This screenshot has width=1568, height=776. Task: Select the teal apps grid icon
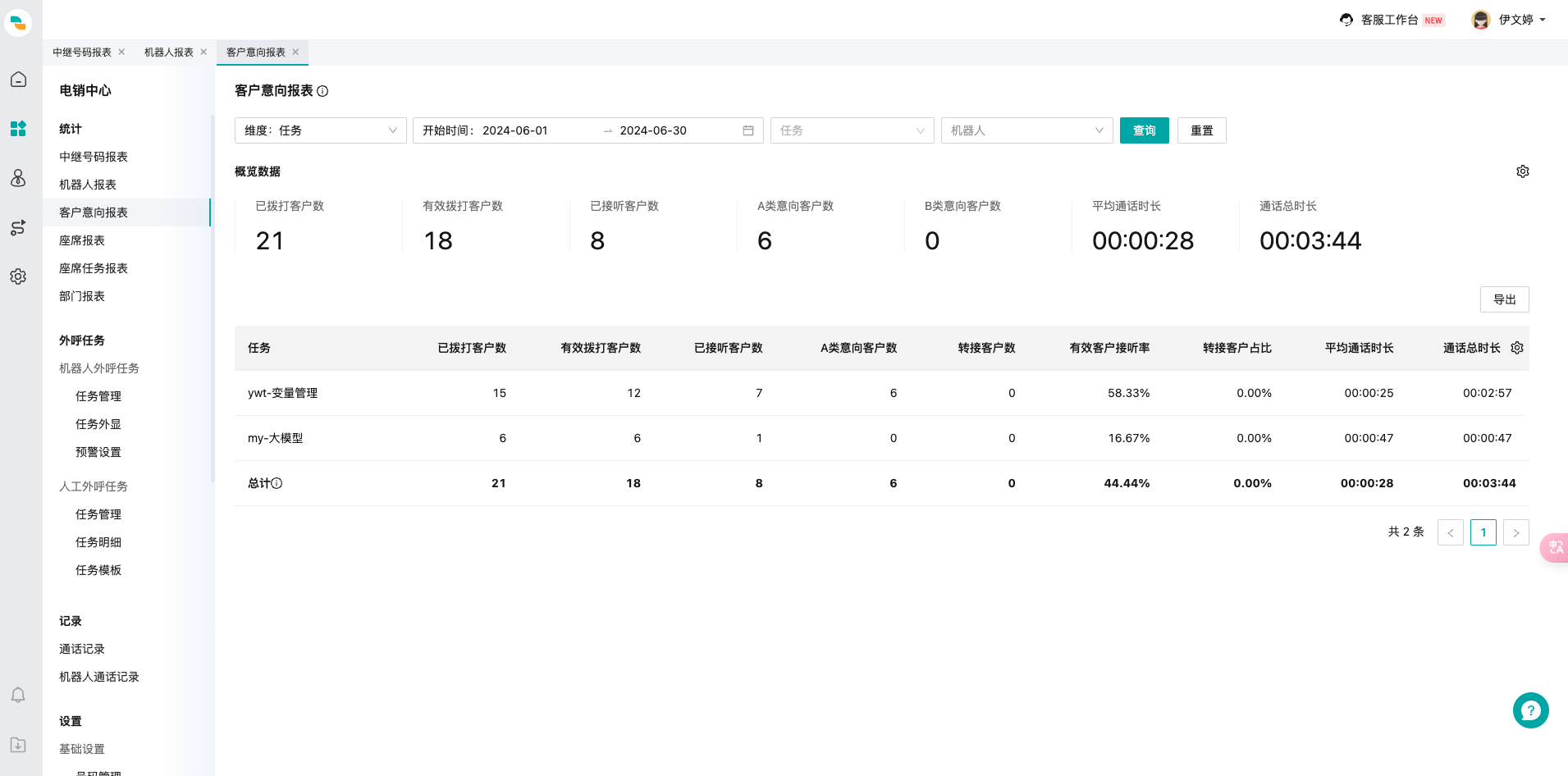pos(18,129)
